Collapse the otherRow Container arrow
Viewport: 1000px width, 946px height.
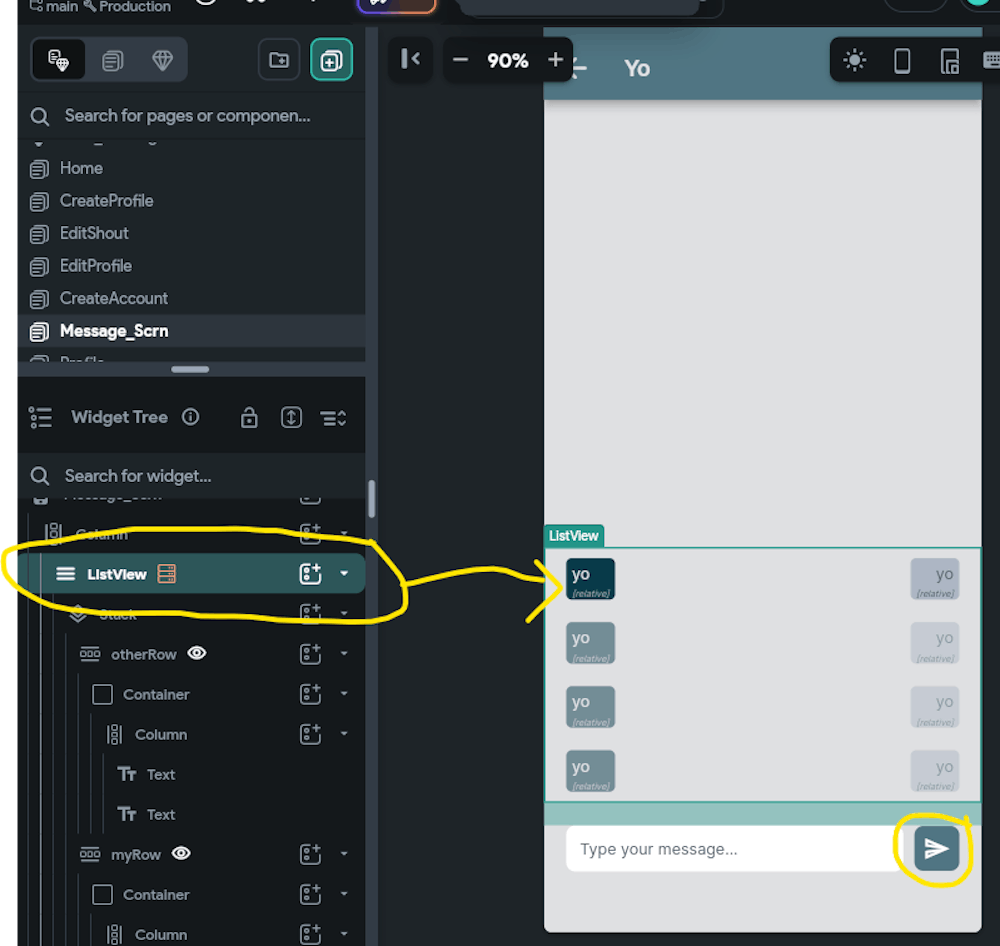coord(344,693)
